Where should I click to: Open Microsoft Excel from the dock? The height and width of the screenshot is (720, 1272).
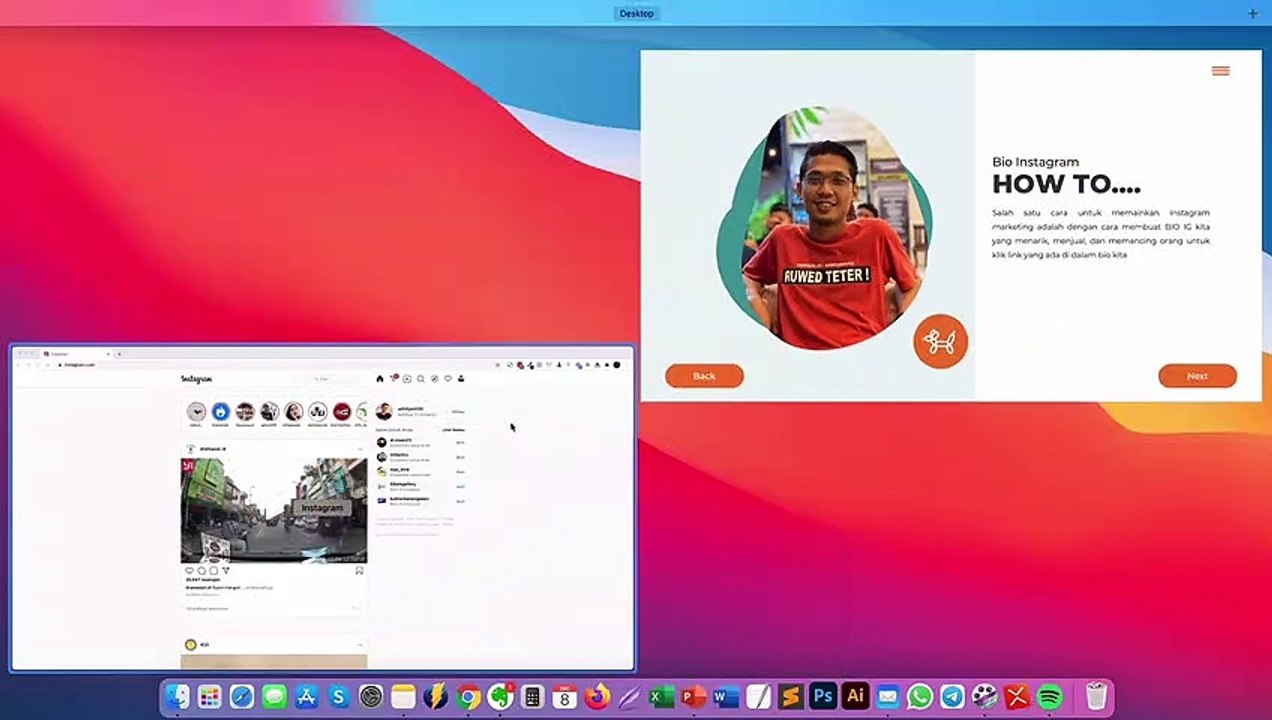(661, 697)
